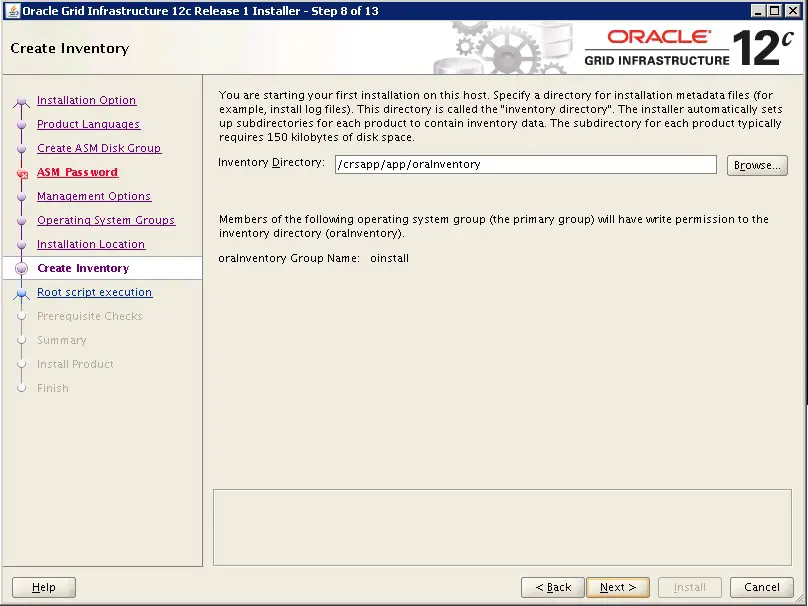808x606 pixels.
Task: Click the Create Inventory step bullet
Action: point(22,268)
